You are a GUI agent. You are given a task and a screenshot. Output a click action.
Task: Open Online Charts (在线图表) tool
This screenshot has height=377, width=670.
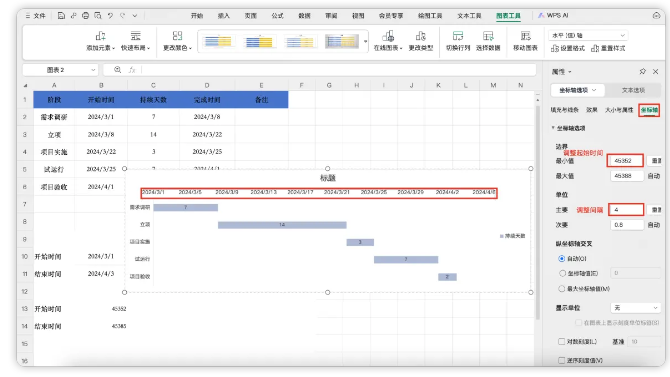[x=388, y=41]
